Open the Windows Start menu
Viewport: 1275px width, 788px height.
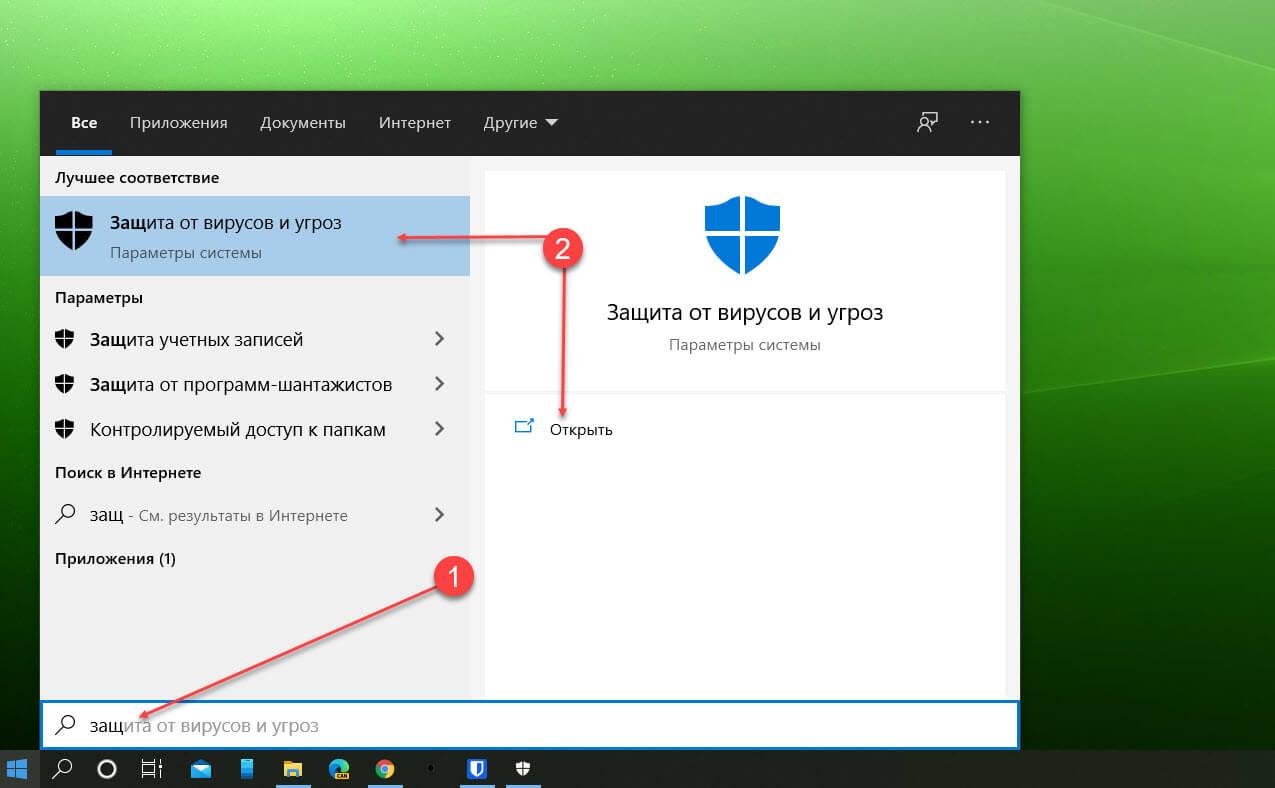click(18, 769)
